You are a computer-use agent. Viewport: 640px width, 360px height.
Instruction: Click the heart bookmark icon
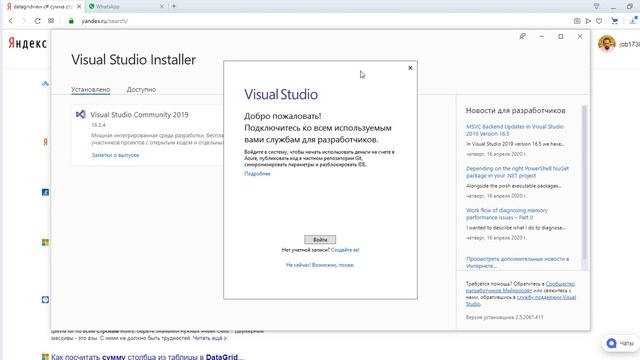(599, 21)
